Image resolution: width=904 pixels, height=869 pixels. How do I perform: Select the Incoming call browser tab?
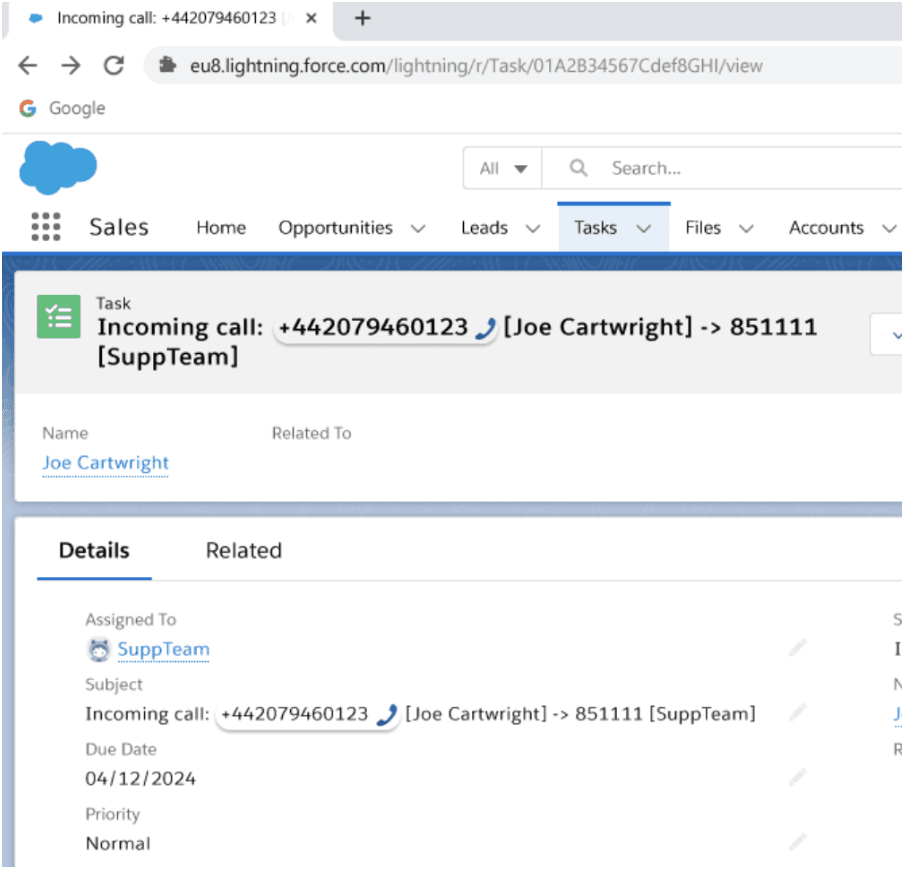(x=166, y=18)
